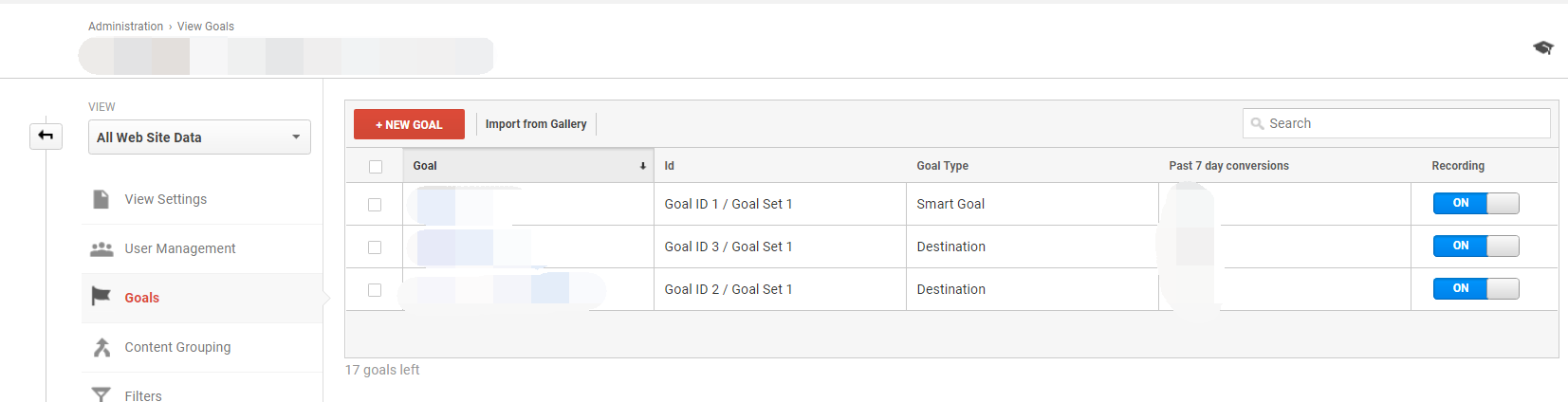Disable recording for Goal ID 3
Image resolution: width=1568 pixels, height=402 pixels.
tap(1476, 246)
